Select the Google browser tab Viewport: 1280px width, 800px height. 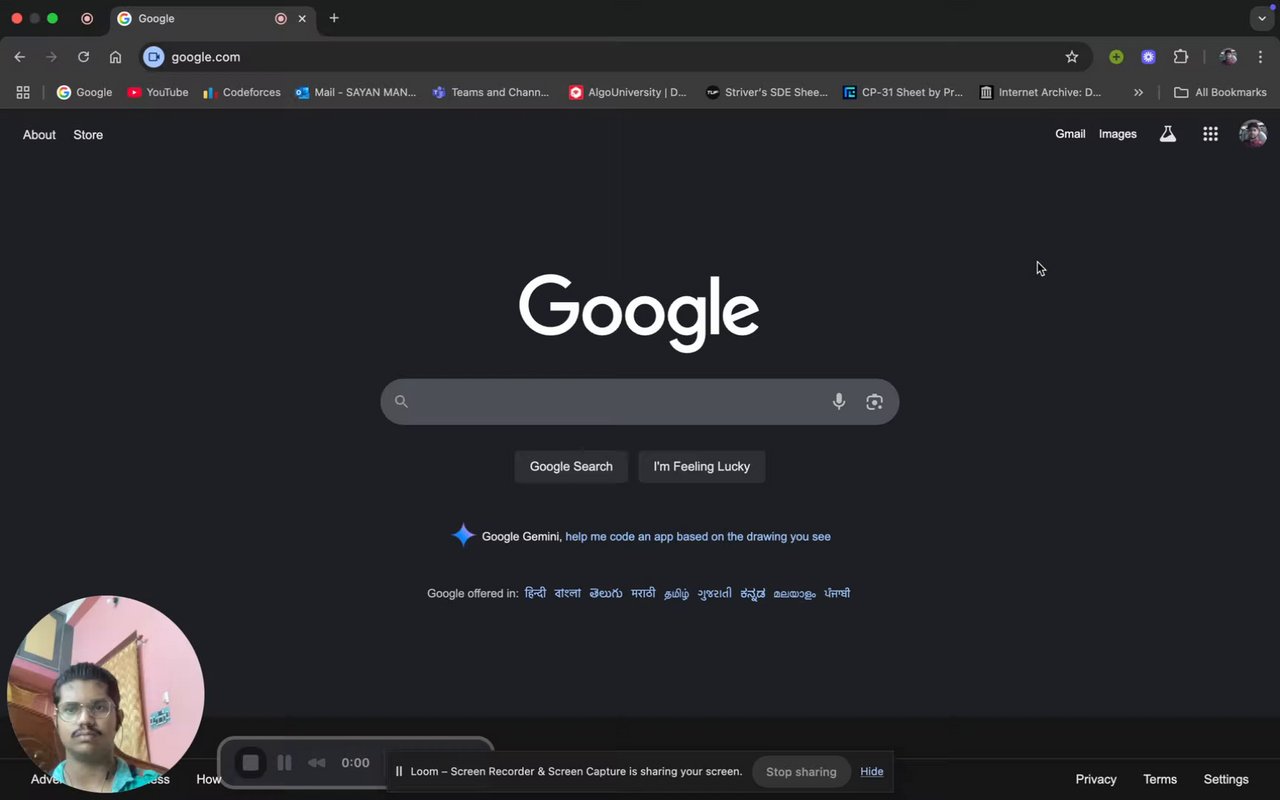pyautogui.click(x=212, y=18)
